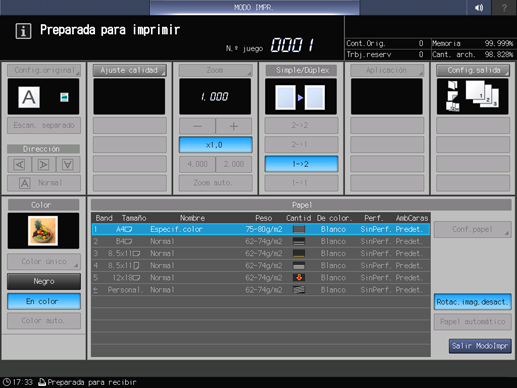Click Salir ModoImpr button

tap(480, 346)
